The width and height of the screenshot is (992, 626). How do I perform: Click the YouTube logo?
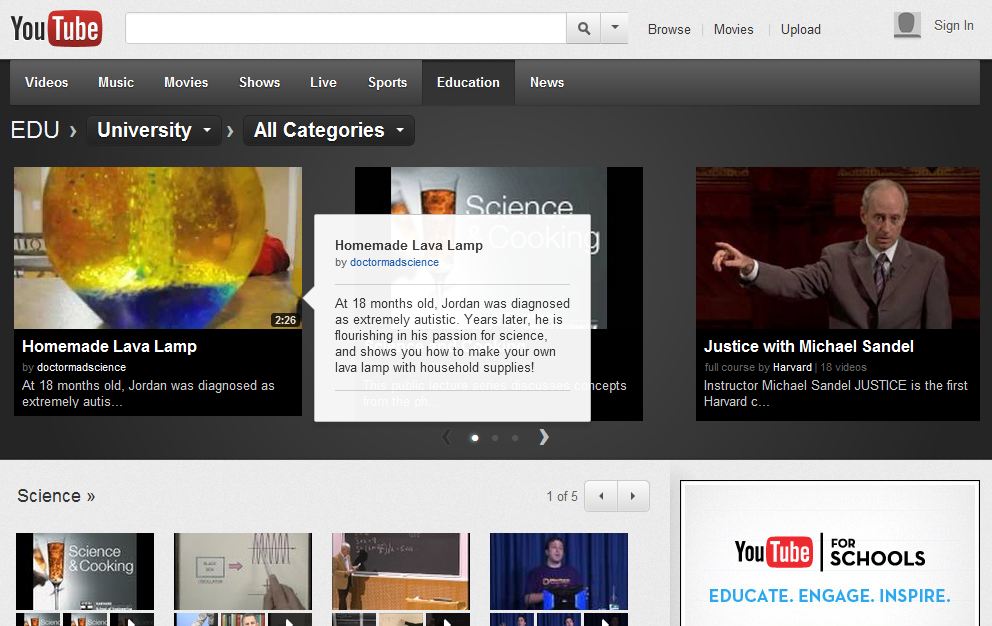[56, 29]
